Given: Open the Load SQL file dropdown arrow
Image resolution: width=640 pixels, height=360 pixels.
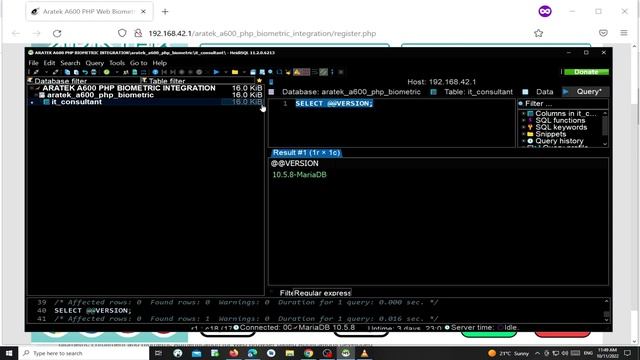Looking at the screenshot, I should point(244,72).
